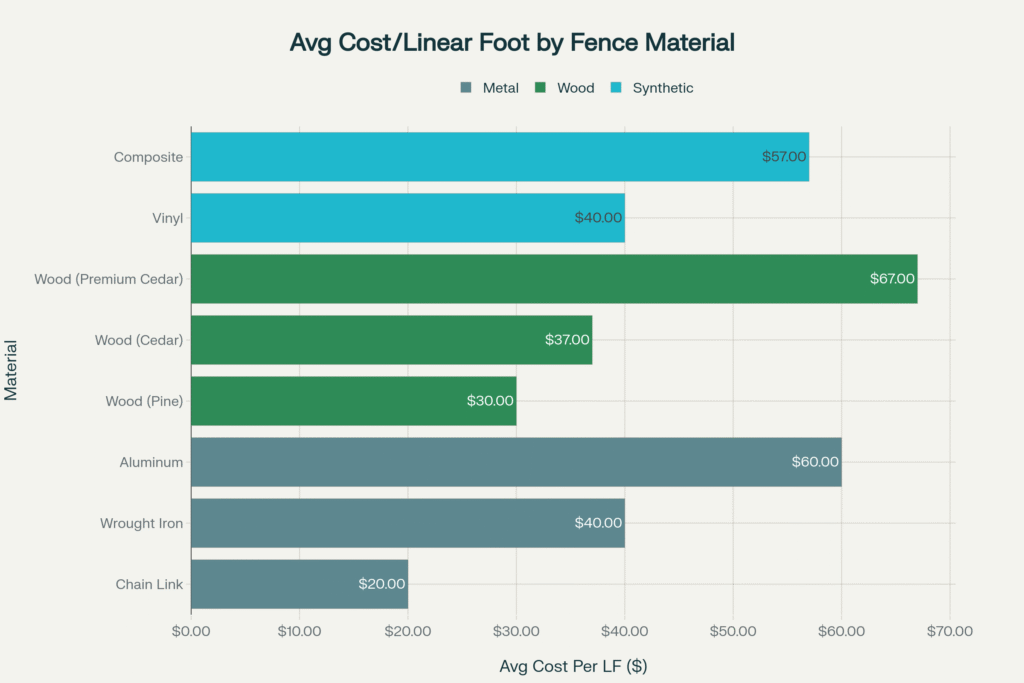Click the $70.00 x-axis tick label
This screenshot has width=1024, height=683.
pyautogui.click(x=950, y=631)
